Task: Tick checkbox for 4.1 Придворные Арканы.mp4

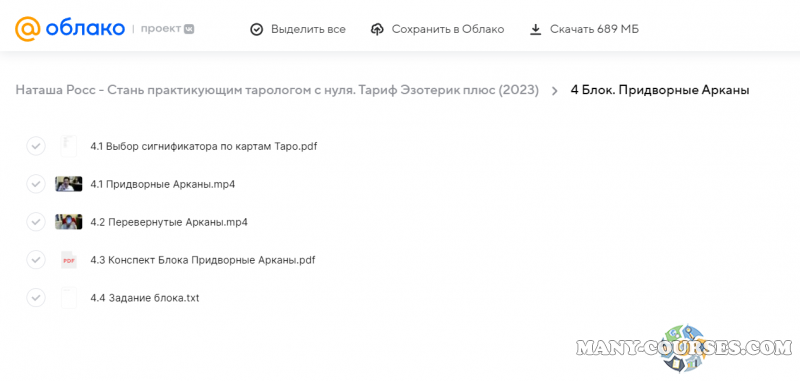Action: tap(36, 184)
